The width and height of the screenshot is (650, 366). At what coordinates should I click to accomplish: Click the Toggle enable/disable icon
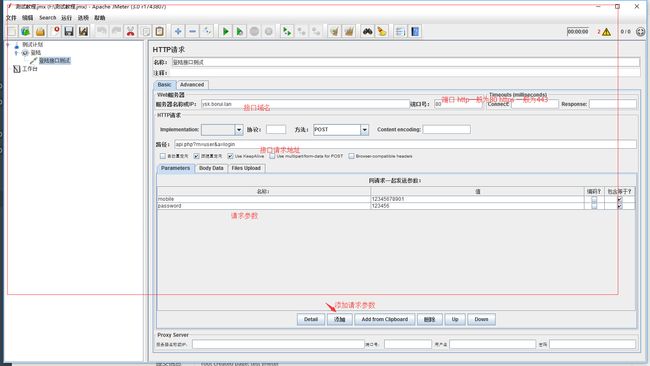(207, 32)
